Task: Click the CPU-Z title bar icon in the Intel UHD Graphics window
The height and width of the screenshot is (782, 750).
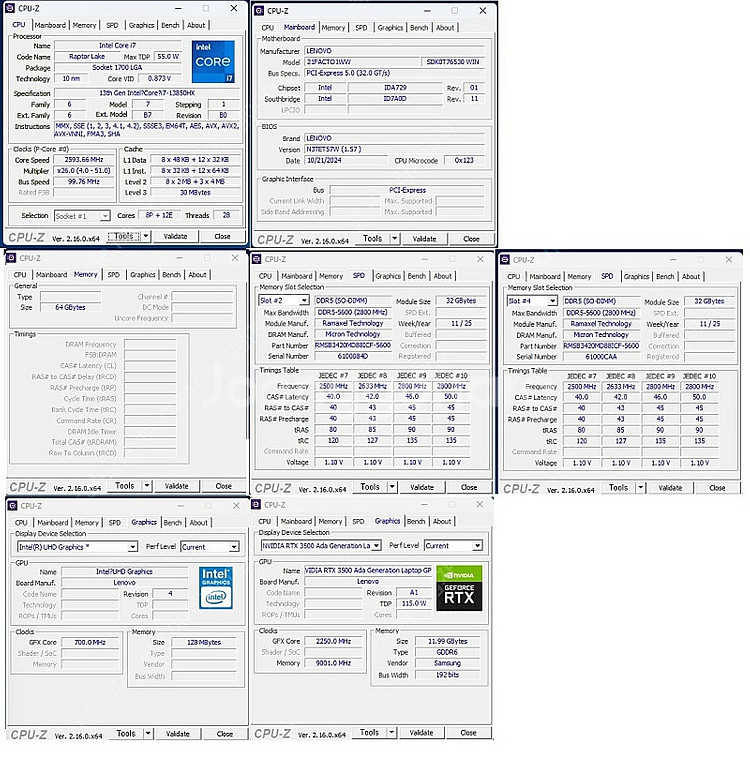Action: tap(12, 505)
